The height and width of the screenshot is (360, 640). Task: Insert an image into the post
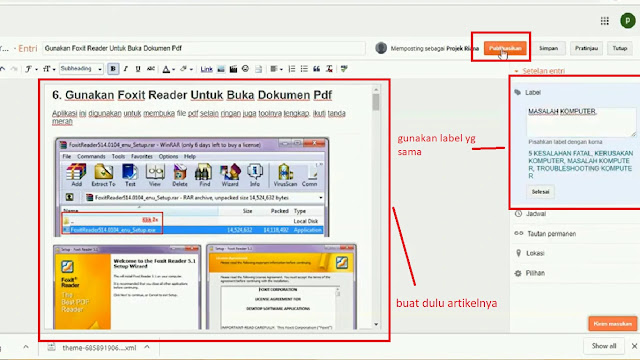(221, 69)
